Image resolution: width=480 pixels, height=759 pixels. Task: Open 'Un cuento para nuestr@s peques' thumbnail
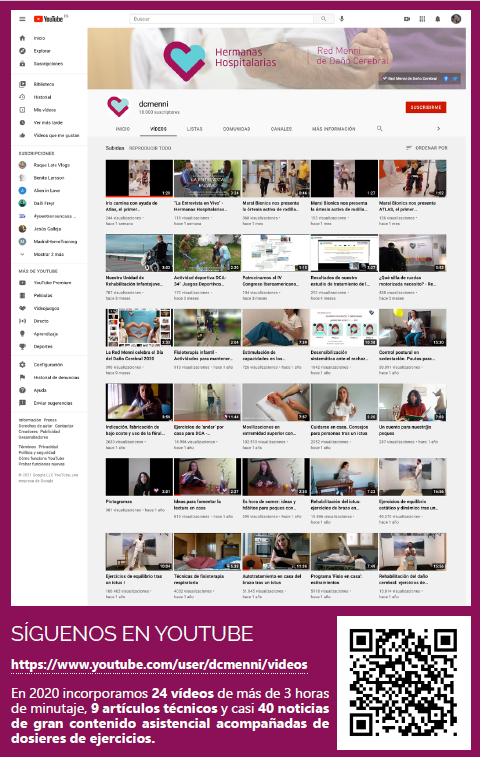pos(413,403)
